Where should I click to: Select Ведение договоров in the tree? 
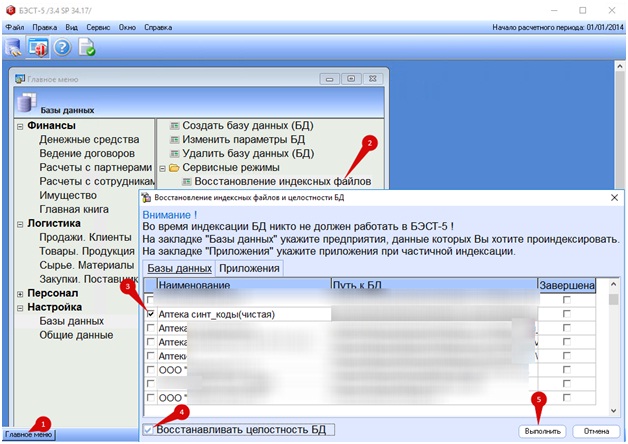pyautogui.click(x=87, y=154)
